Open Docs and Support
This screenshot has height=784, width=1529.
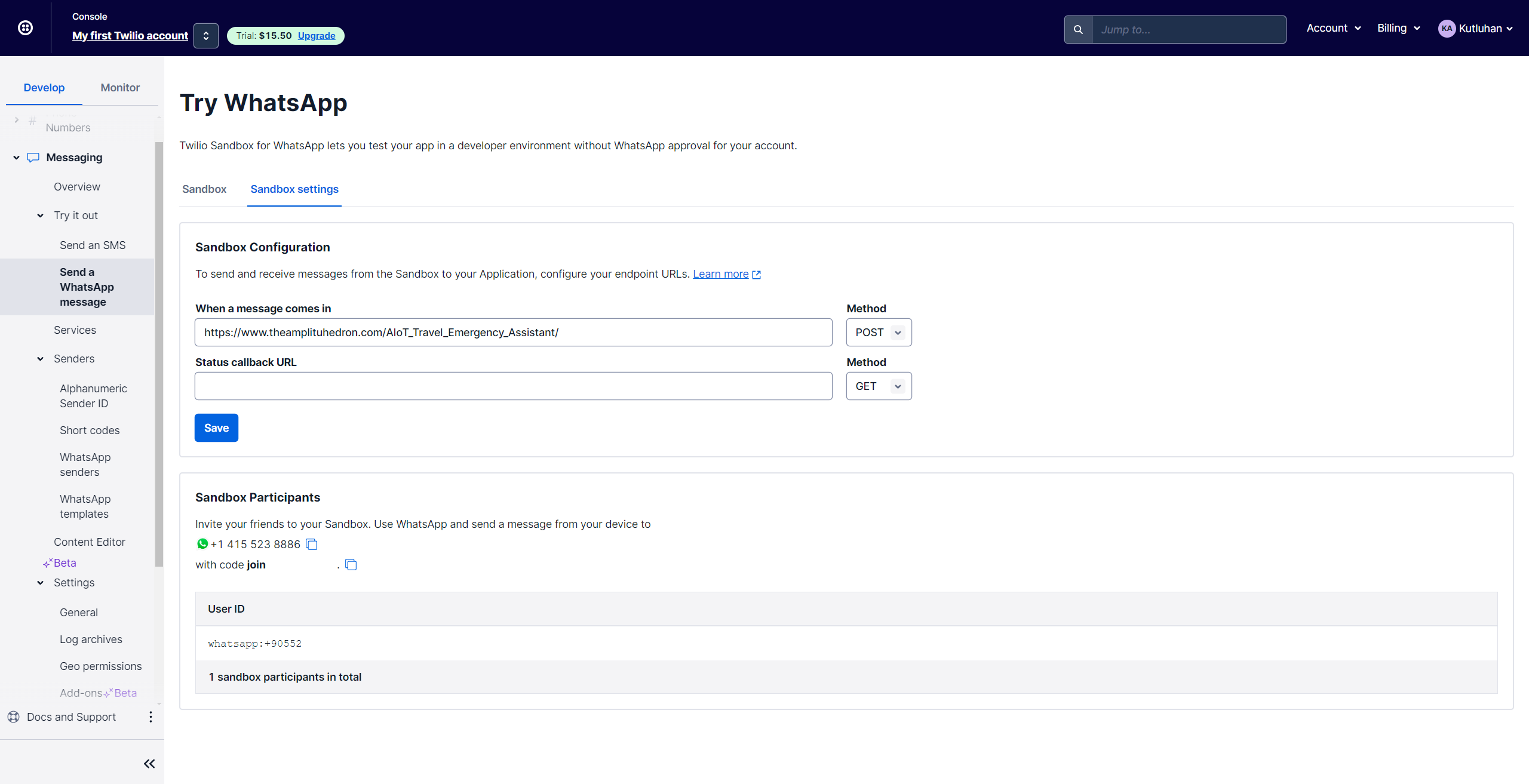(x=71, y=717)
